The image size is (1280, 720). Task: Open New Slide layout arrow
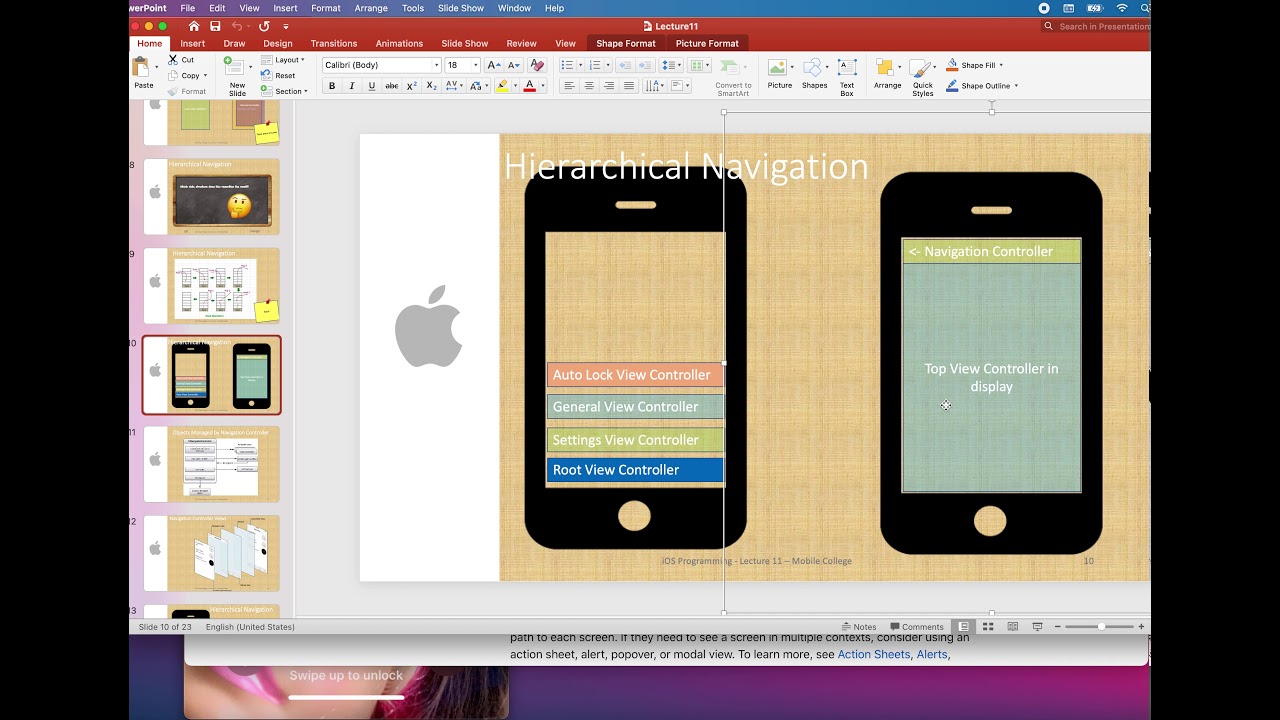click(x=250, y=67)
